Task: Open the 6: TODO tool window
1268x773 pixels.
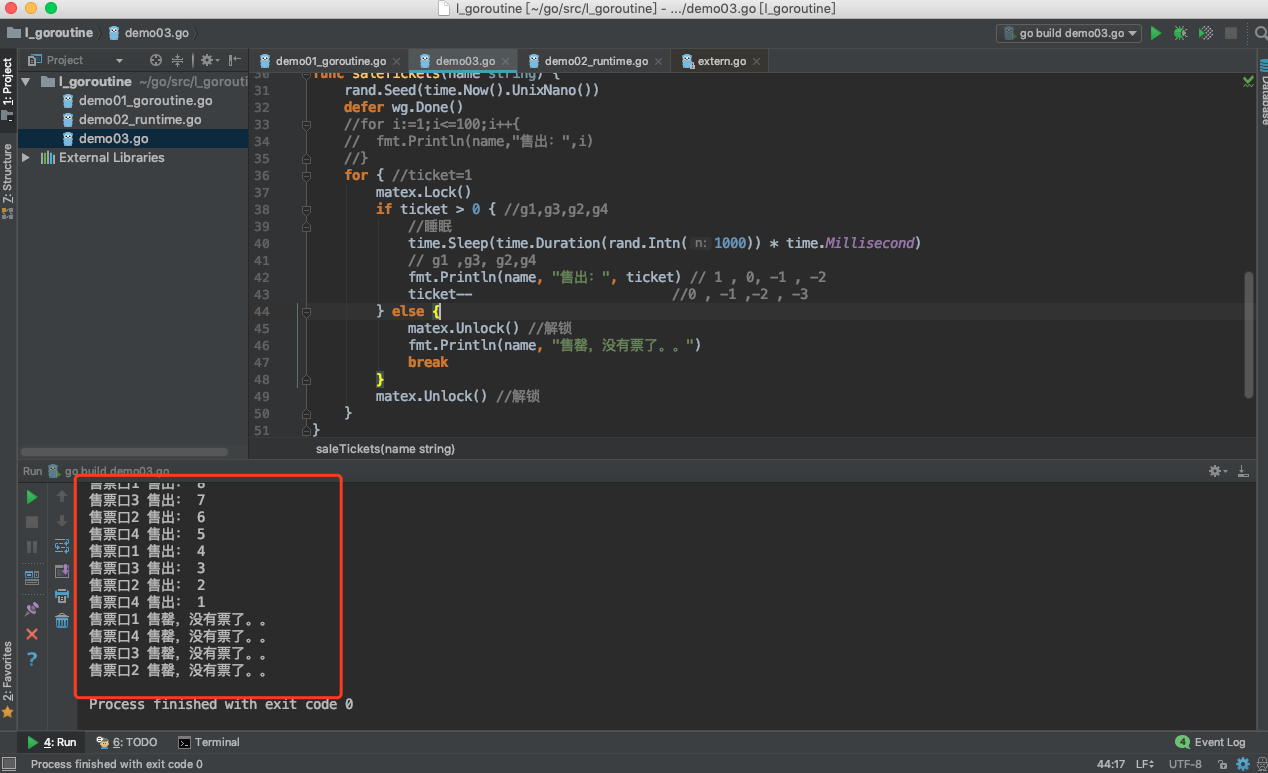Action: (x=127, y=742)
